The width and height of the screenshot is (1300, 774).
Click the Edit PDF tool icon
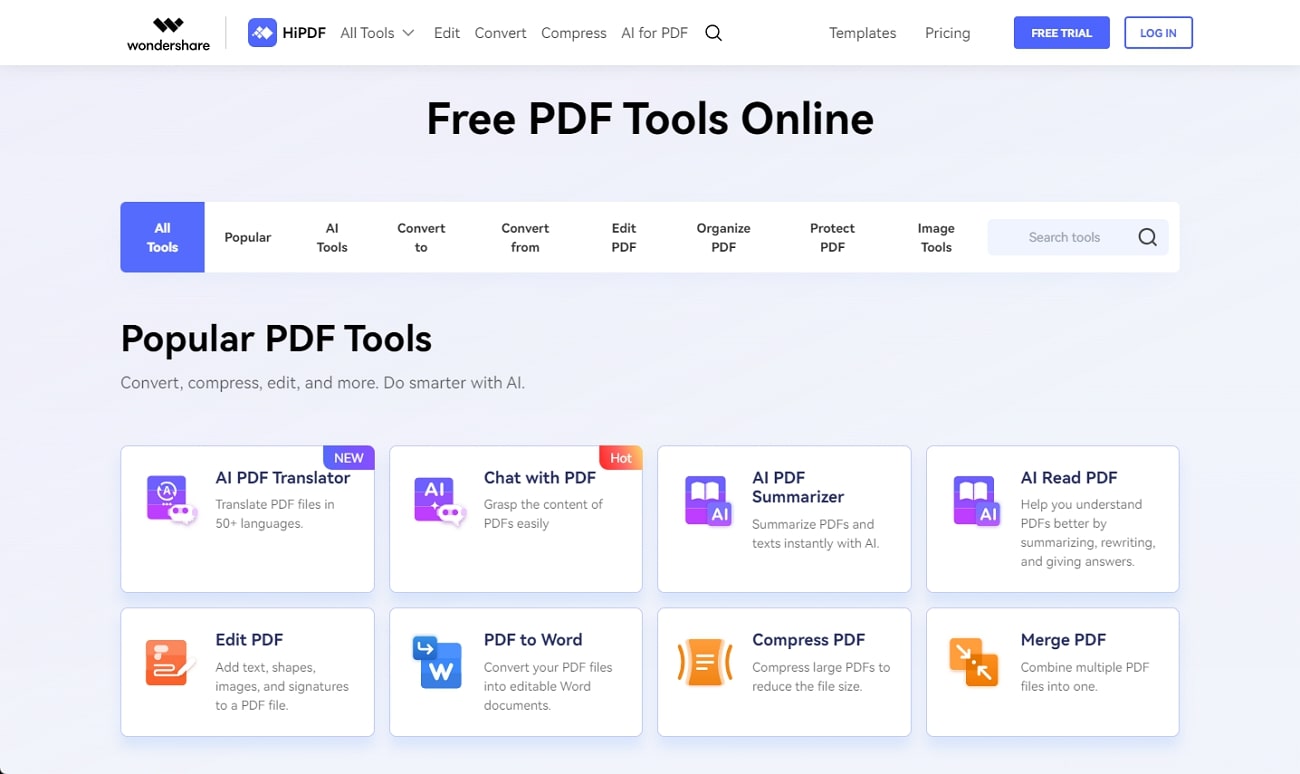pyautogui.click(x=171, y=663)
